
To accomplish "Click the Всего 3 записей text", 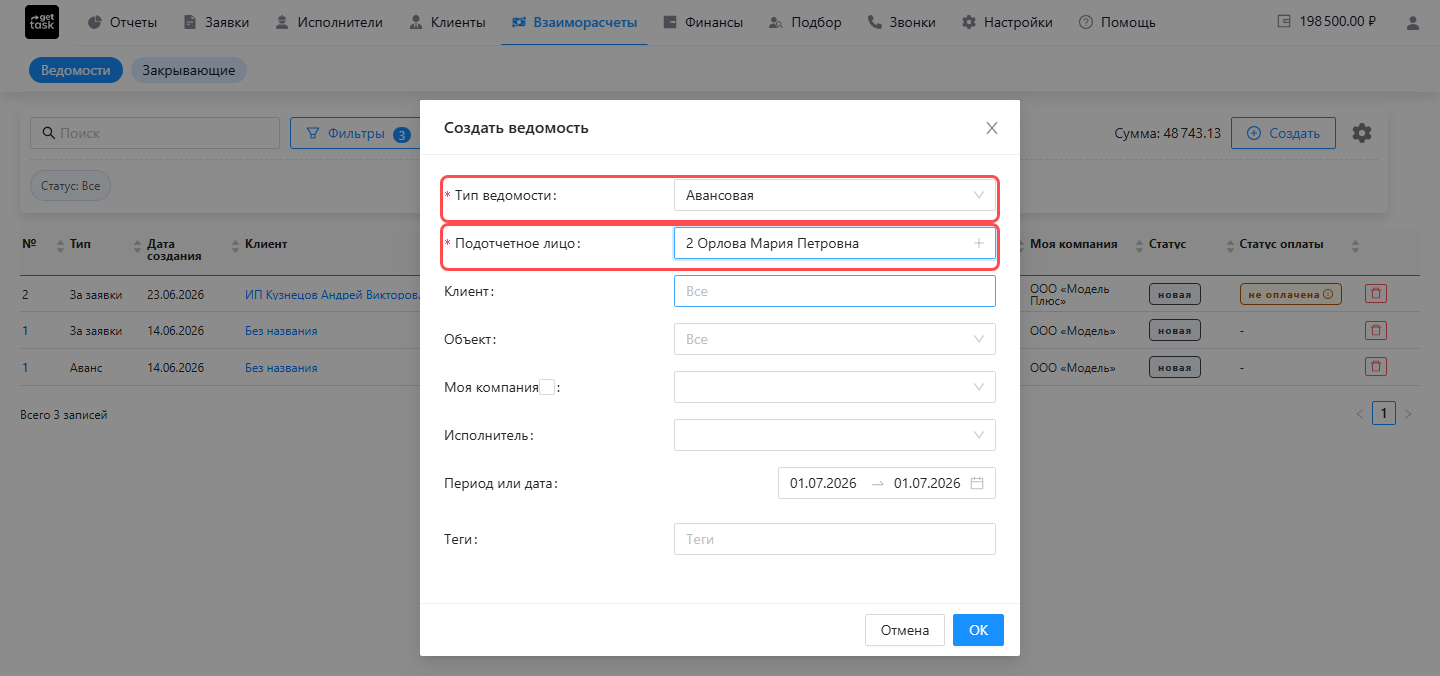I will pyautogui.click(x=64, y=414).
